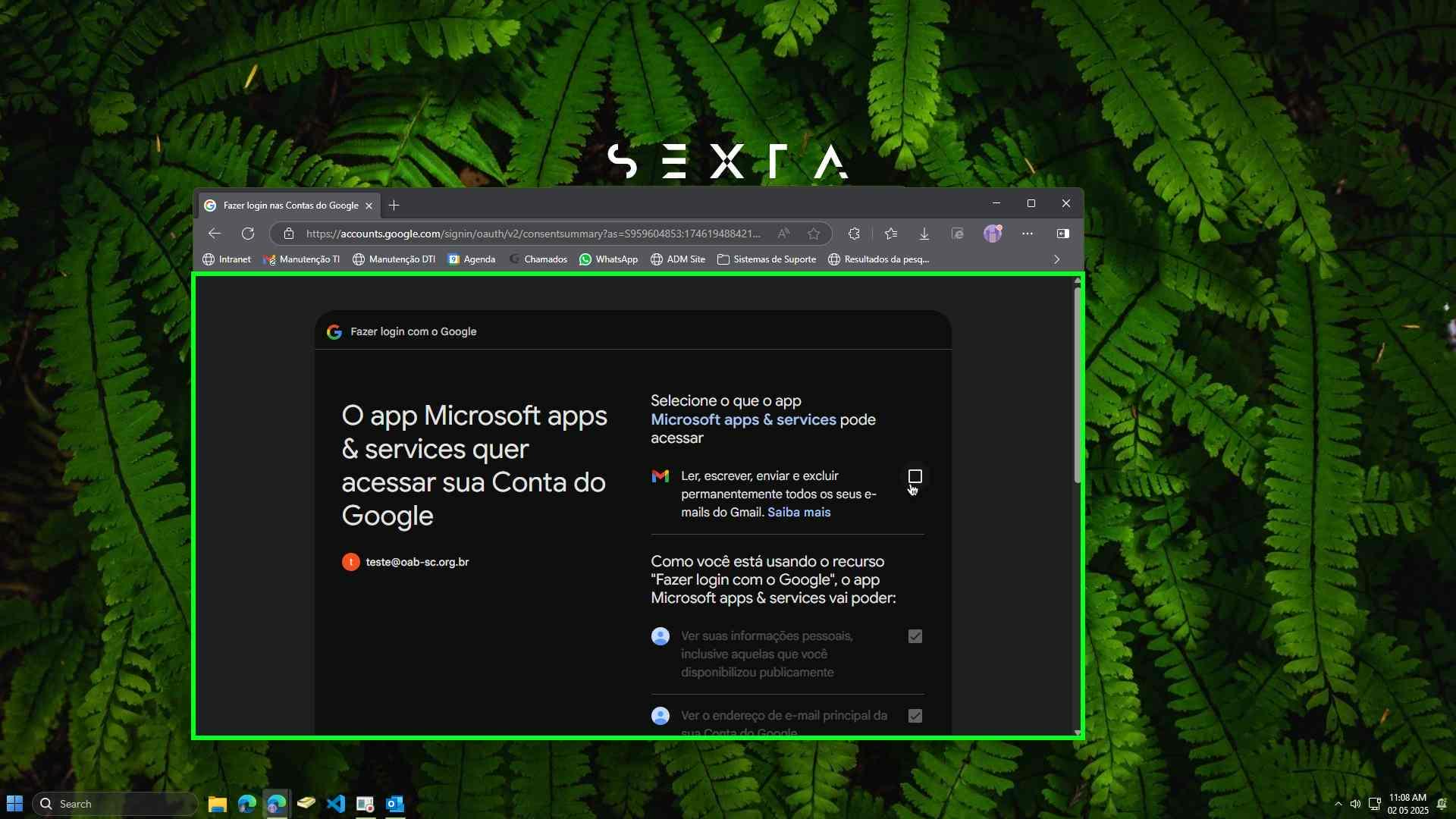Check the Gmail read/write/send permission checkbox

point(915,476)
